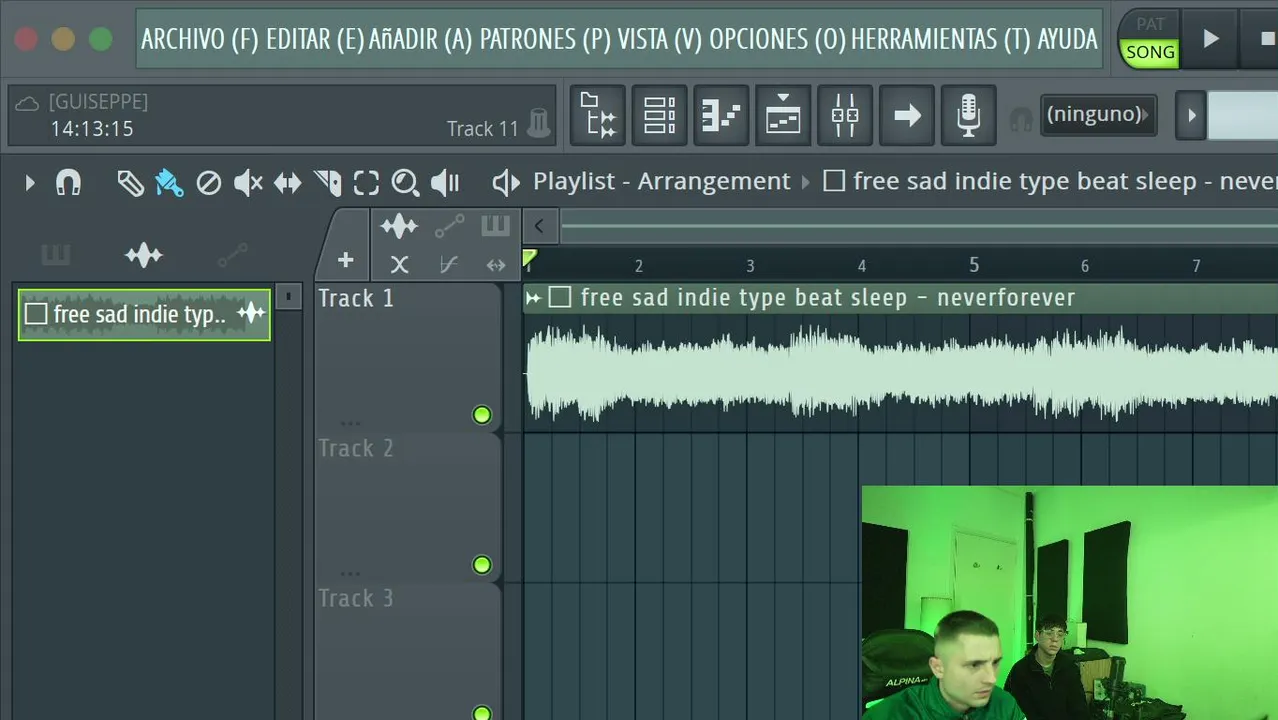Image resolution: width=1278 pixels, height=720 pixels.
Task: Click arrow next to the pattern selector
Action: 1191,115
